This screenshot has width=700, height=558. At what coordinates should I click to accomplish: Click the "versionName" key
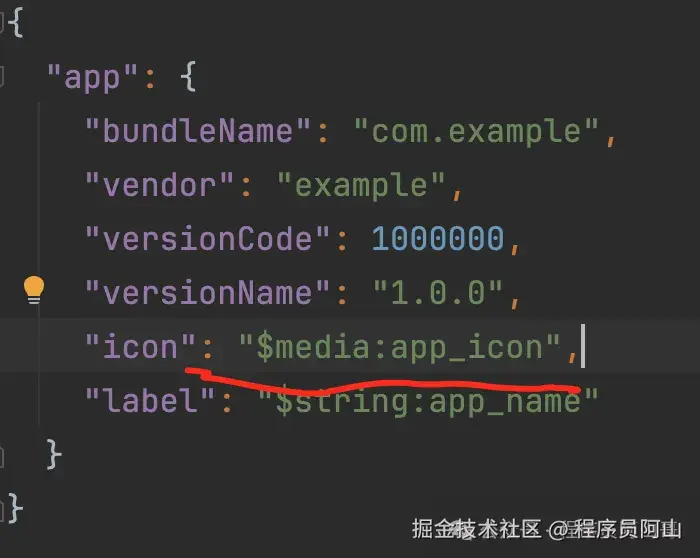pyautogui.click(x=207, y=292)
